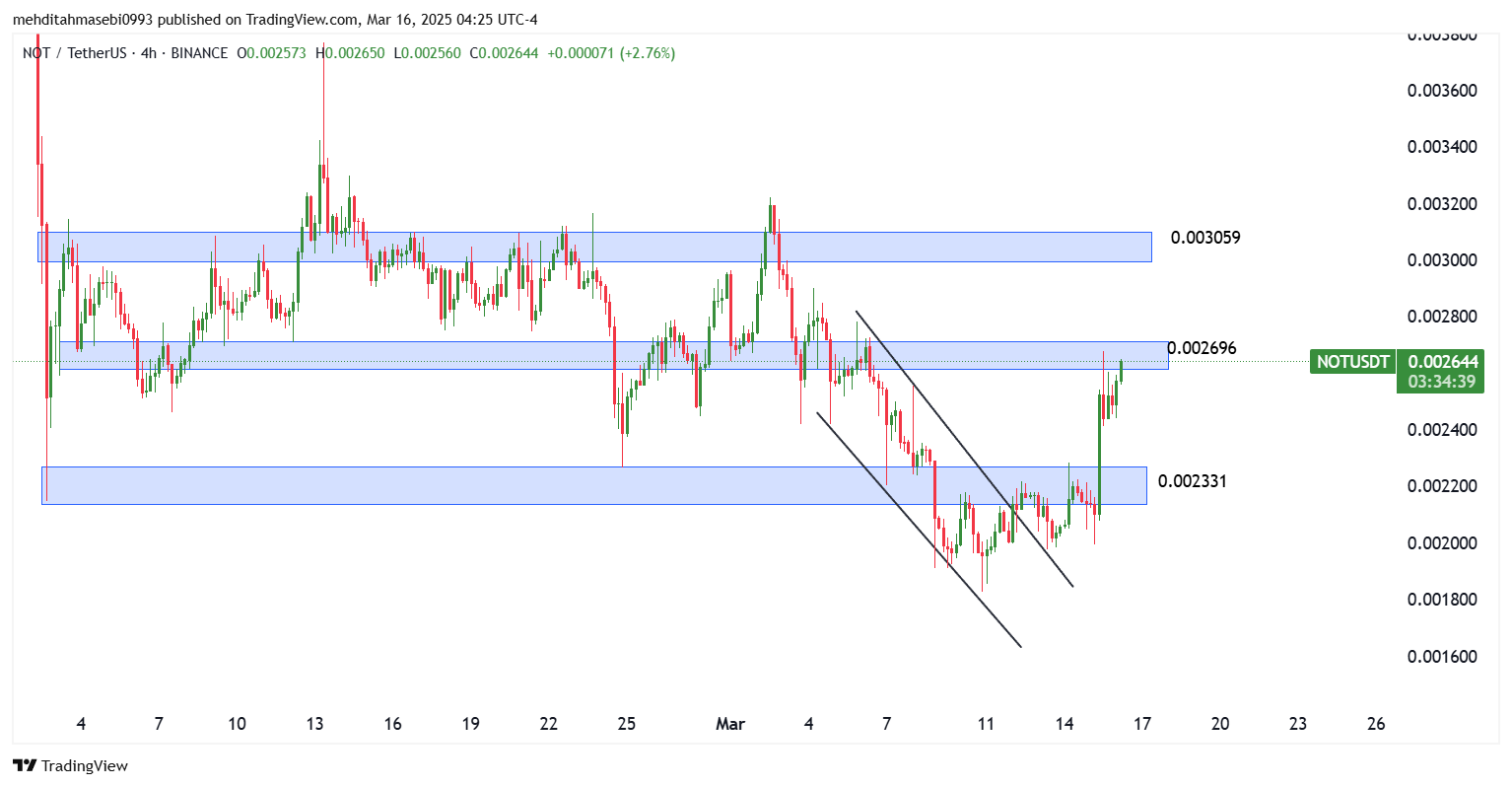Image resolution: width=1512 pixels, height=787 pixels.
Task: Click the TradingView wordmark text
Action: pos(85,766)
